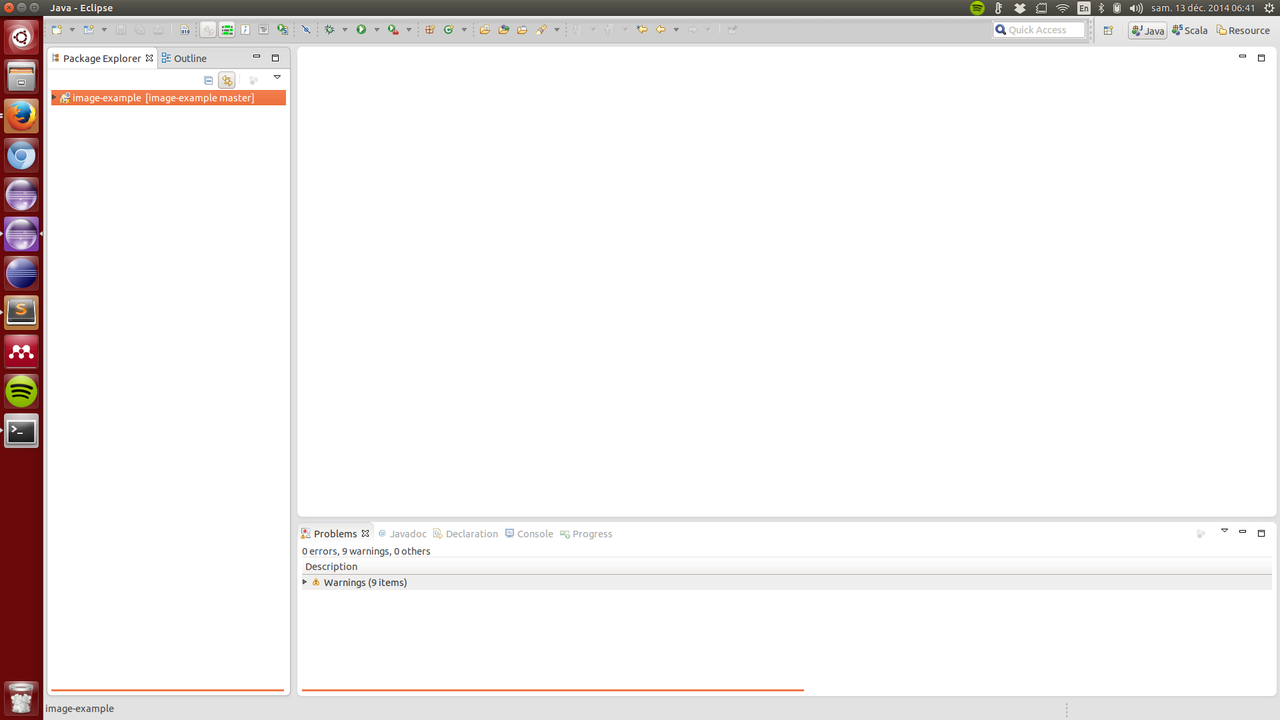Select the Problems tab
The width and height of the screenshot is (1280, 720).
tap(335, 534)
